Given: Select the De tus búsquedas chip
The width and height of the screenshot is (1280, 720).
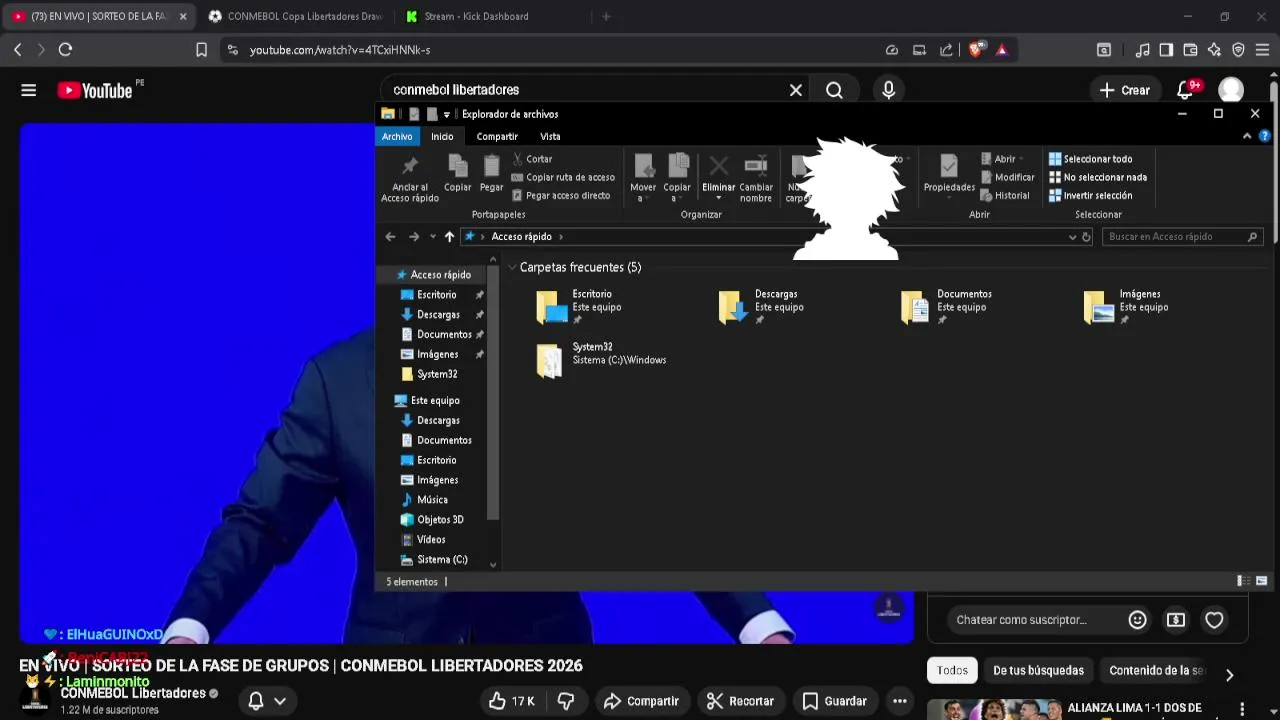Looking at the screenshot, I should (1038, 671).
